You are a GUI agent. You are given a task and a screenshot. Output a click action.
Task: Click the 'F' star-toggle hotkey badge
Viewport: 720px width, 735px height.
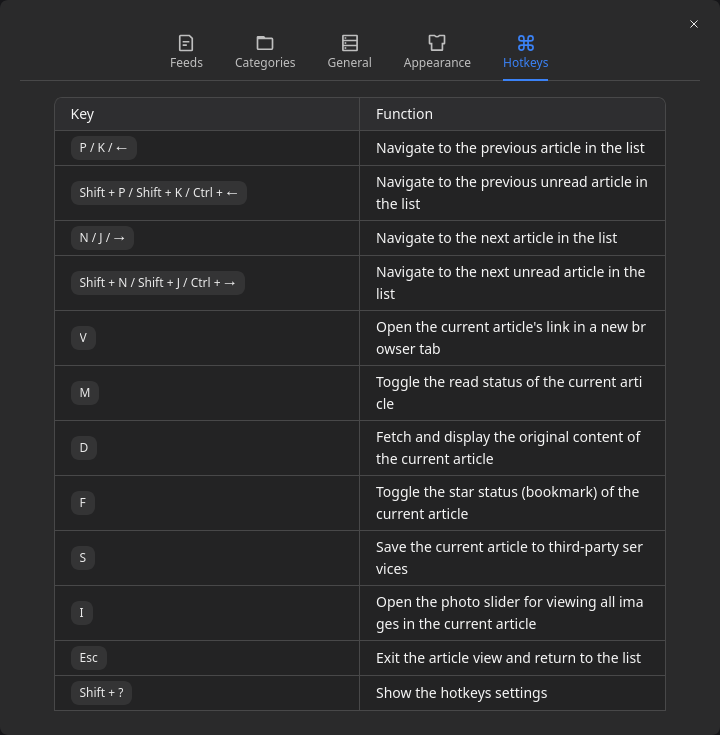point(83,503)
